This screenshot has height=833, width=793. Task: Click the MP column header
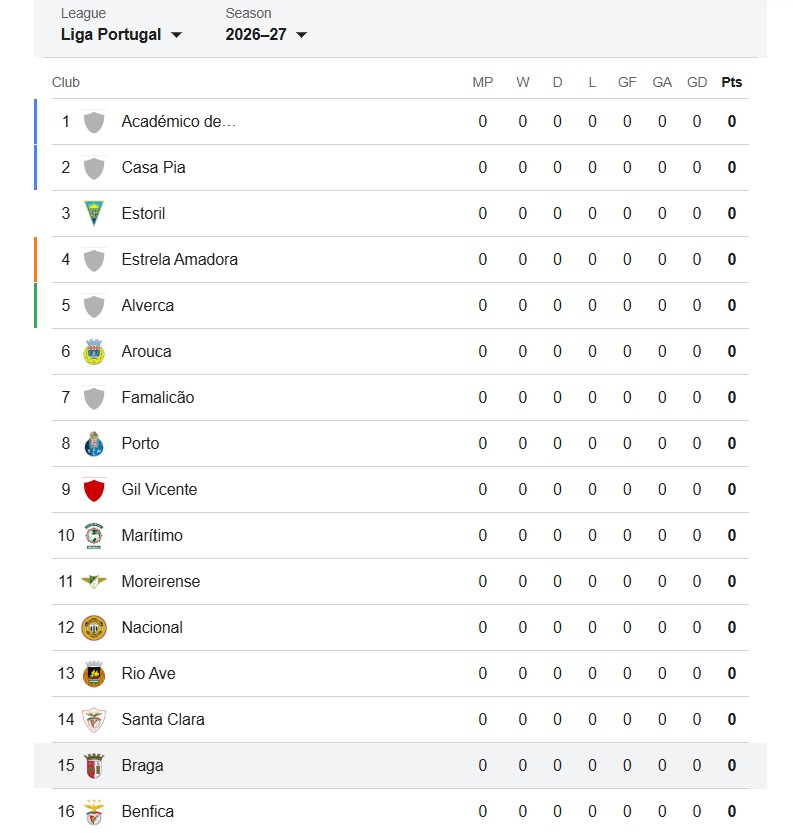pos(483,82)
